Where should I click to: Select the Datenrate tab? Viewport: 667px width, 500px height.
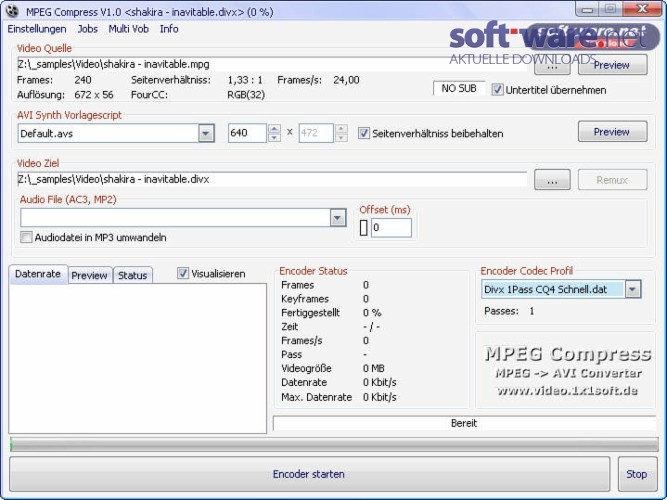point(38,274)
